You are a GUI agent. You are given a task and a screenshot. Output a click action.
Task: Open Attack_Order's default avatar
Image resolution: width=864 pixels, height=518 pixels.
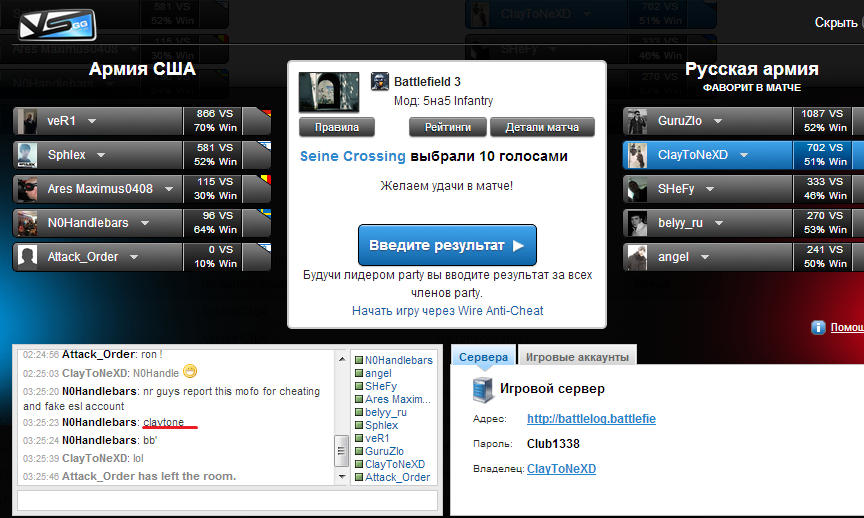[27, 257]
